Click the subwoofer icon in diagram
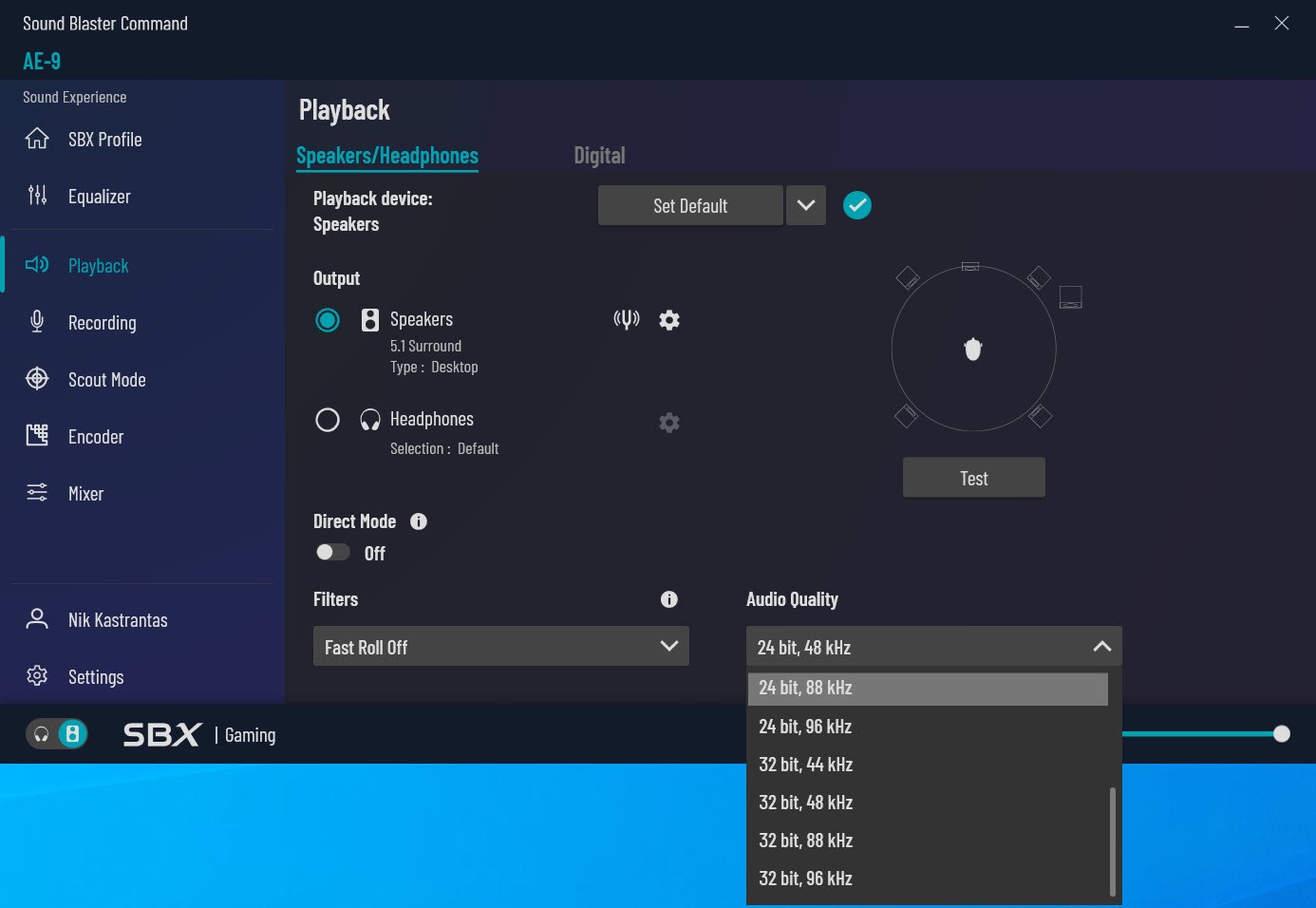The height and width of the screenshot is (908, 1316). pyautogui.click(x=1071, y=297)
